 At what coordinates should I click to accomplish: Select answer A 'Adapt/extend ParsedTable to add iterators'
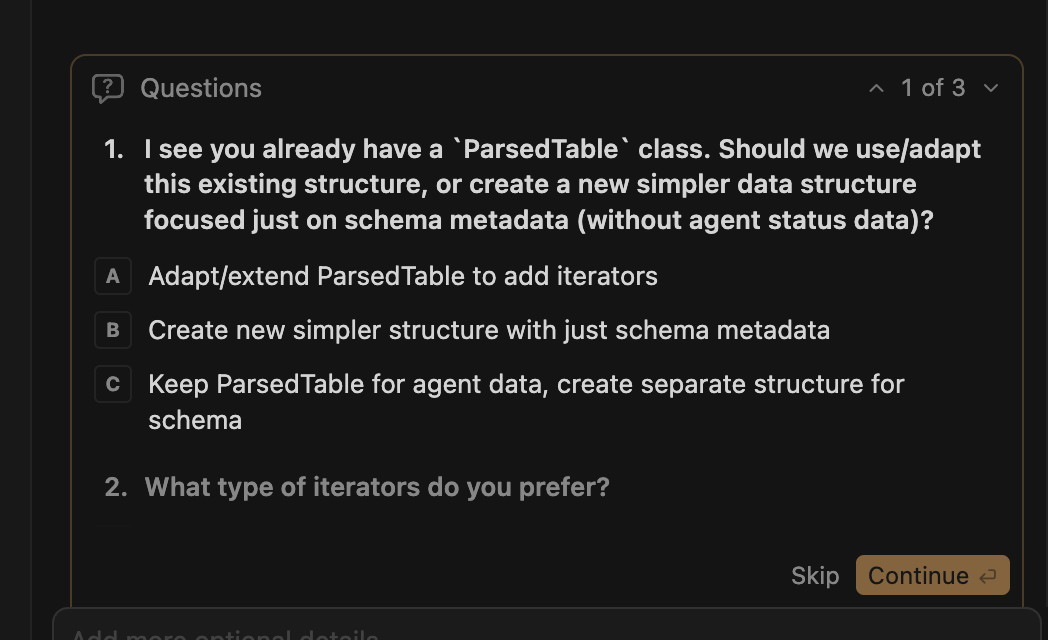point(402,276)
